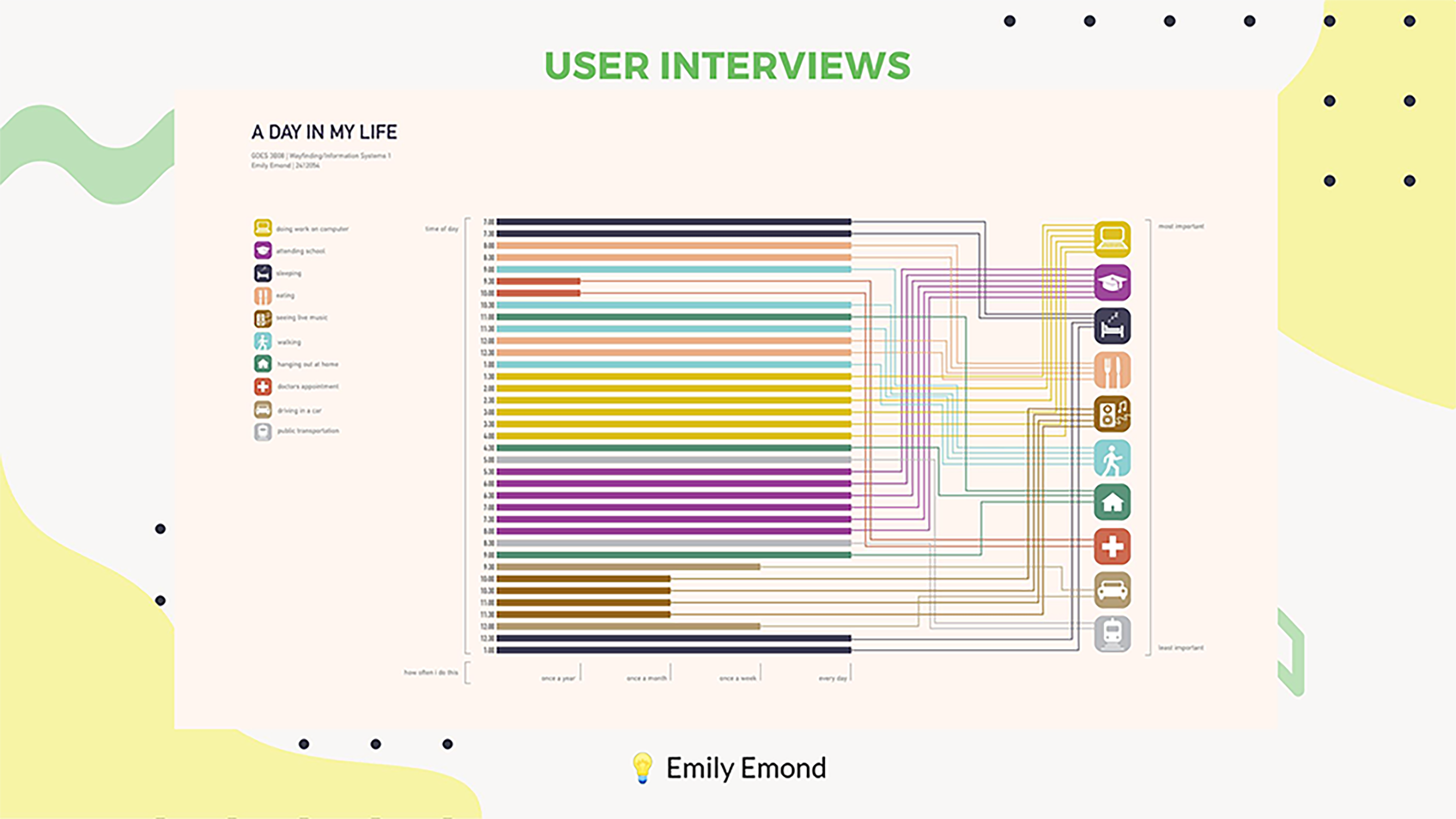The height and width of the screenshot is (819, 1456).
Task: Click the large gray train transit icon
Action: pyautogui.click(x=1112, y=634)
